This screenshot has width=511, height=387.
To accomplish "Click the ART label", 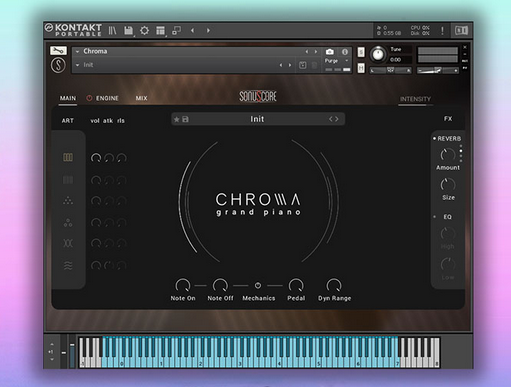I will [67, 120].
